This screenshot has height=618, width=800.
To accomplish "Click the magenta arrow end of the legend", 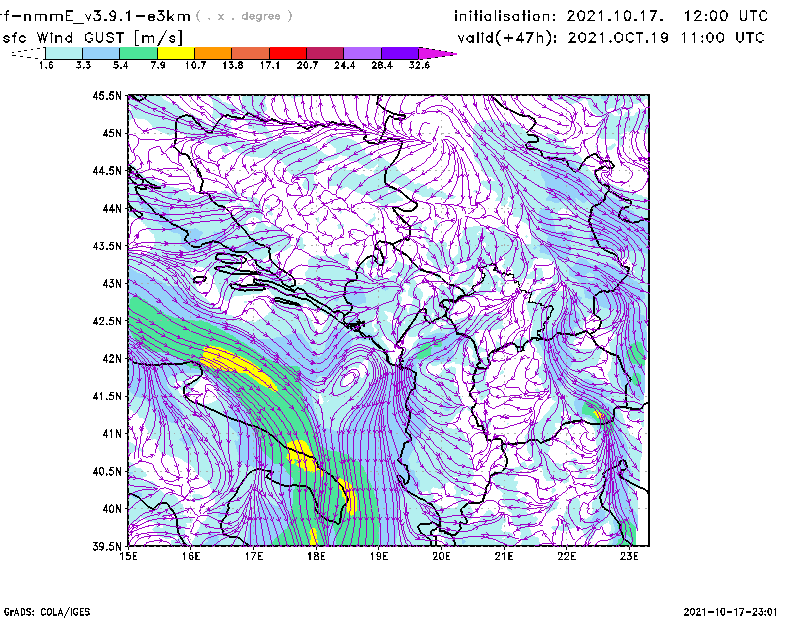I will 437,53.
